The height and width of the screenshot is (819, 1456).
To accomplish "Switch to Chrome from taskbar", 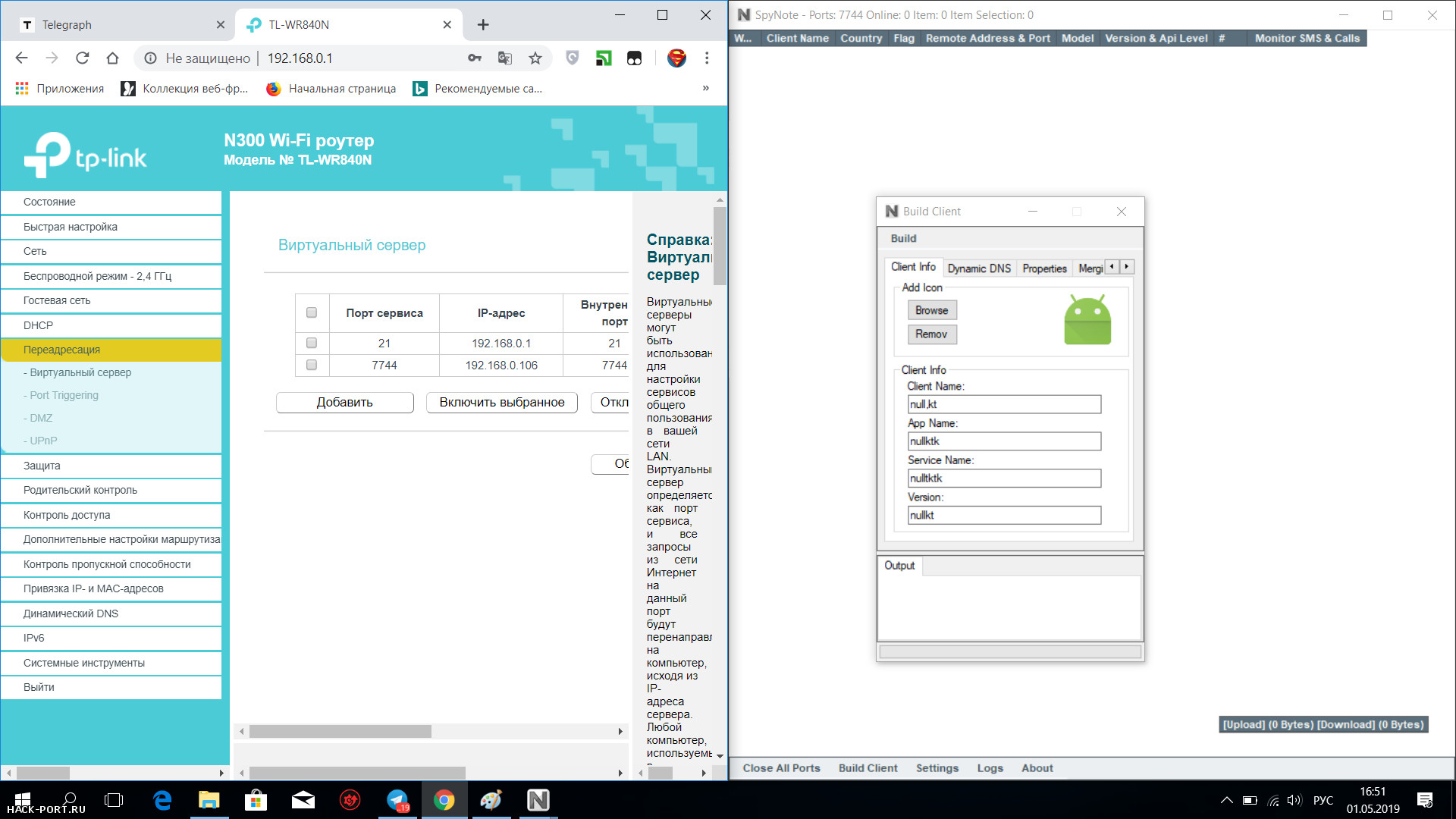I will [x=444, y=800].
